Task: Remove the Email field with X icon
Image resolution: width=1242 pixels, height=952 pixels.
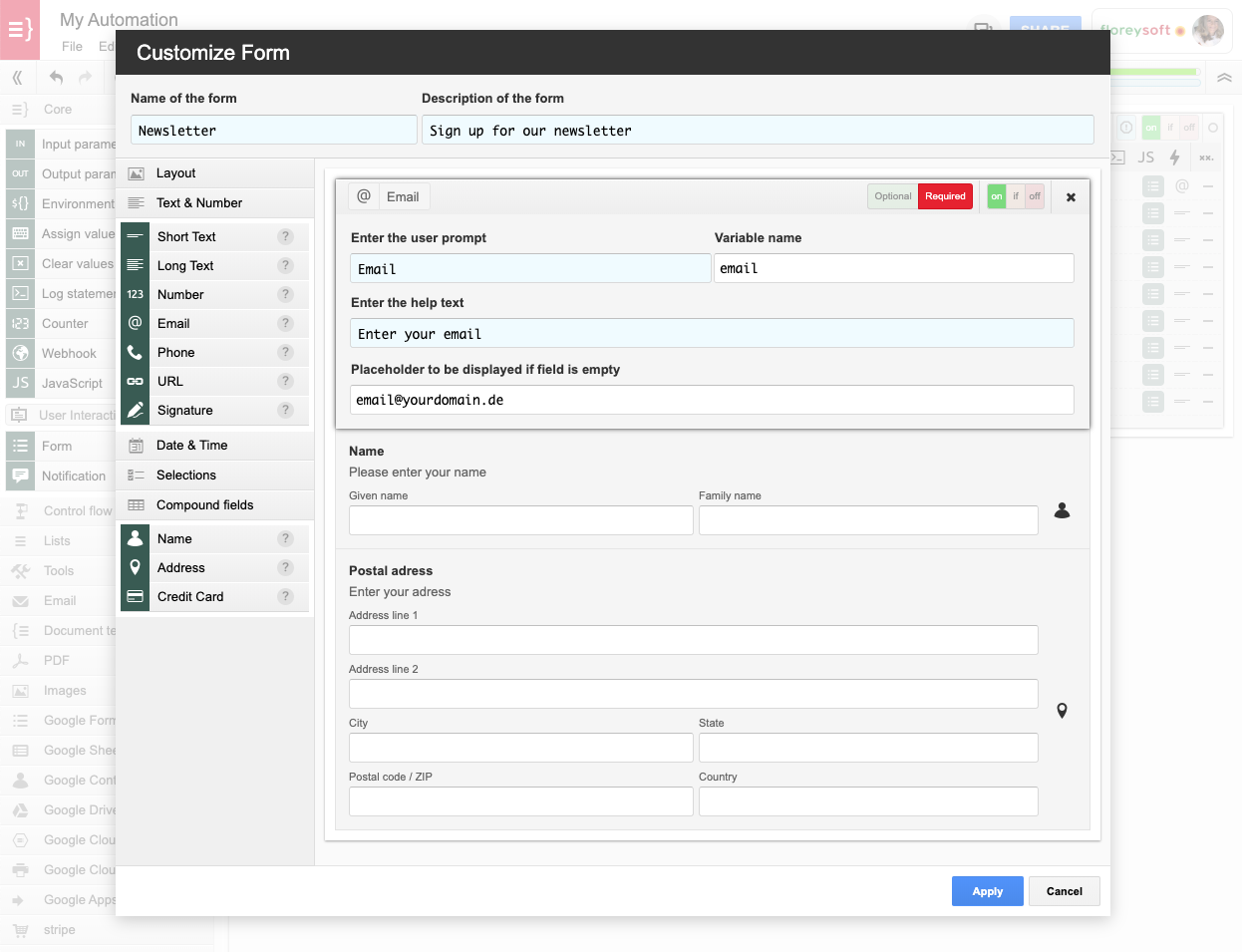Action: pyautogui.click(x=1071, y=197)
